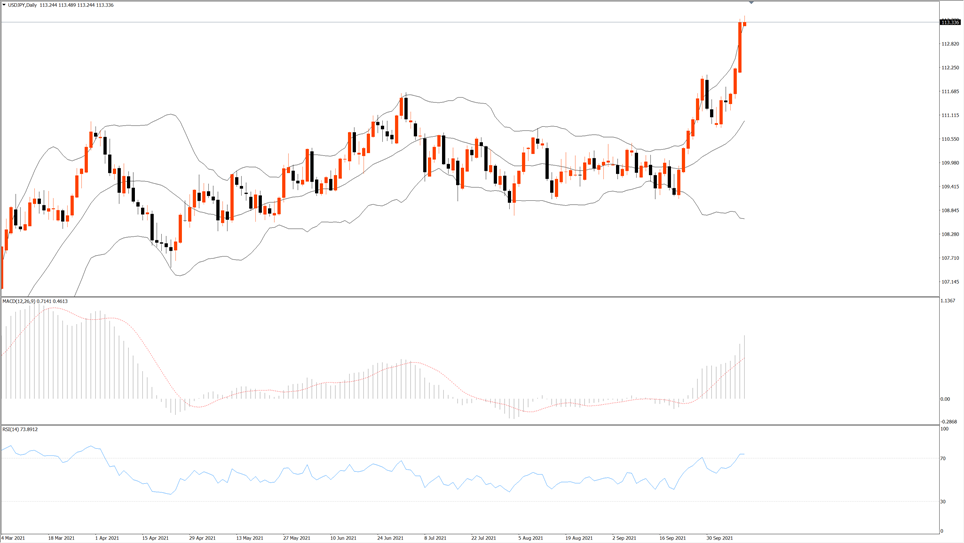This screenshot has width=964, height=543.
Task: Click the 10 Jun 2021 date label
Action: pyautogui.click(x=343, y=538)
